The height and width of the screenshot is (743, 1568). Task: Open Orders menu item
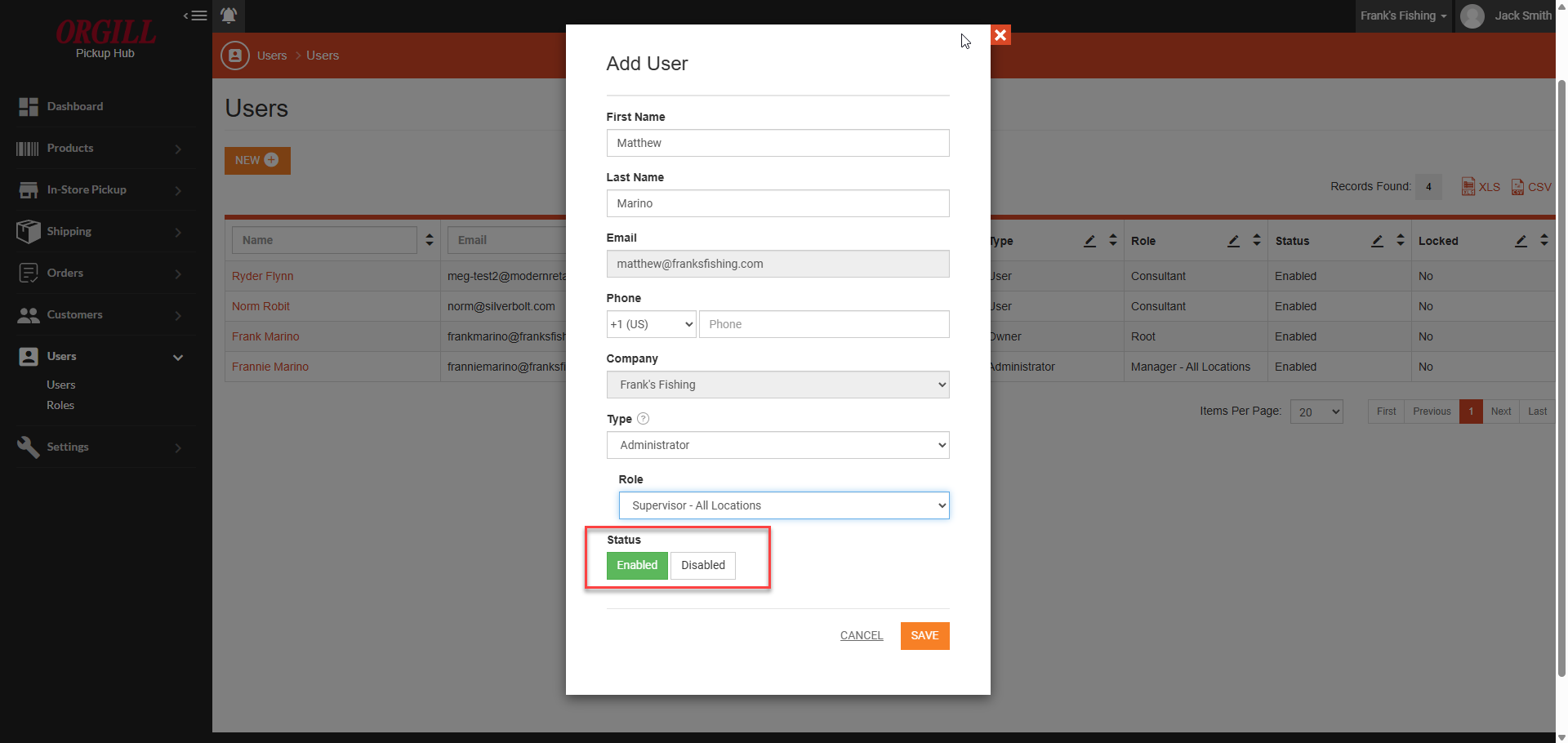[65, 274]
